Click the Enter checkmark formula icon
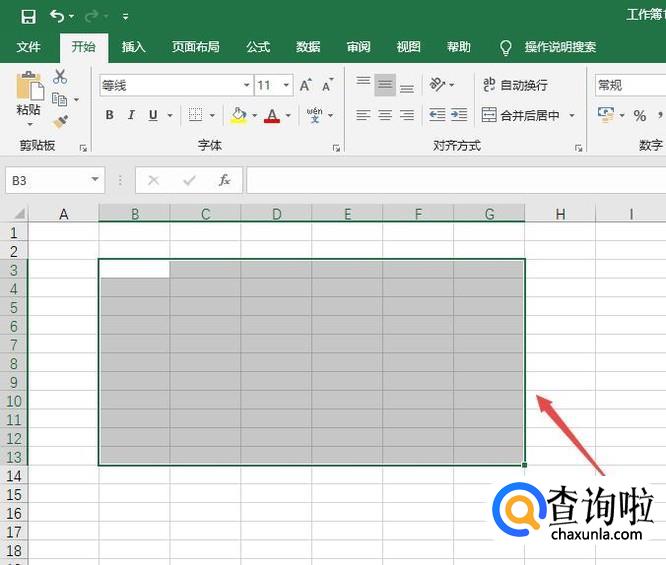Viewport: 666px width, 565px height. click(189, 181)
